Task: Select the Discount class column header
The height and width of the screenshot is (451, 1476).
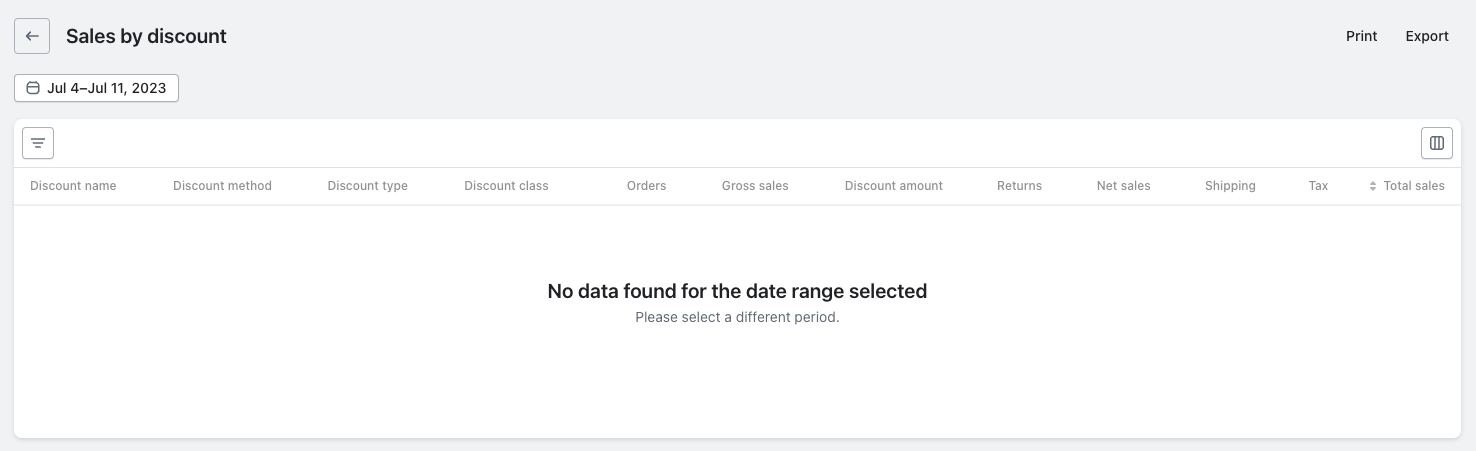Action: (x=506, y=186)
